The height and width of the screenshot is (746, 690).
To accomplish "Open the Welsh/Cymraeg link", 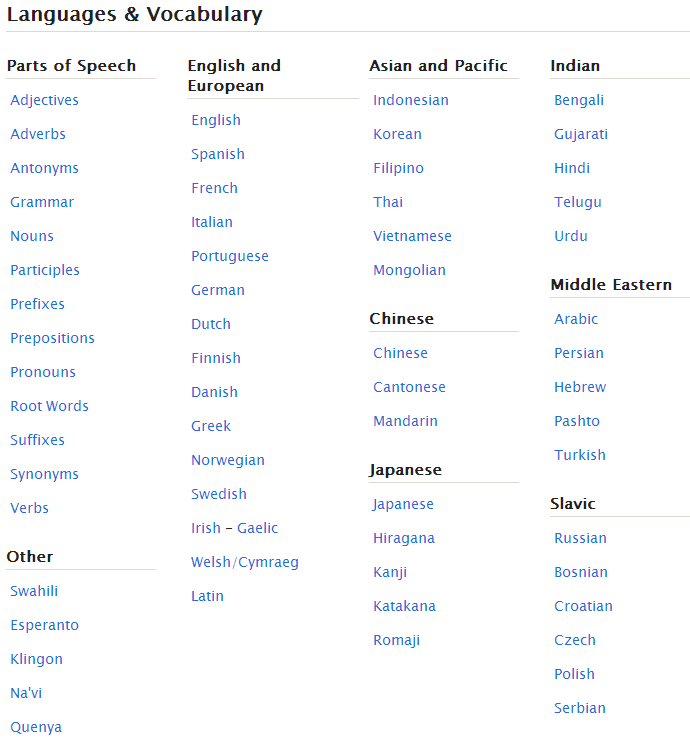I will (245, 562).
